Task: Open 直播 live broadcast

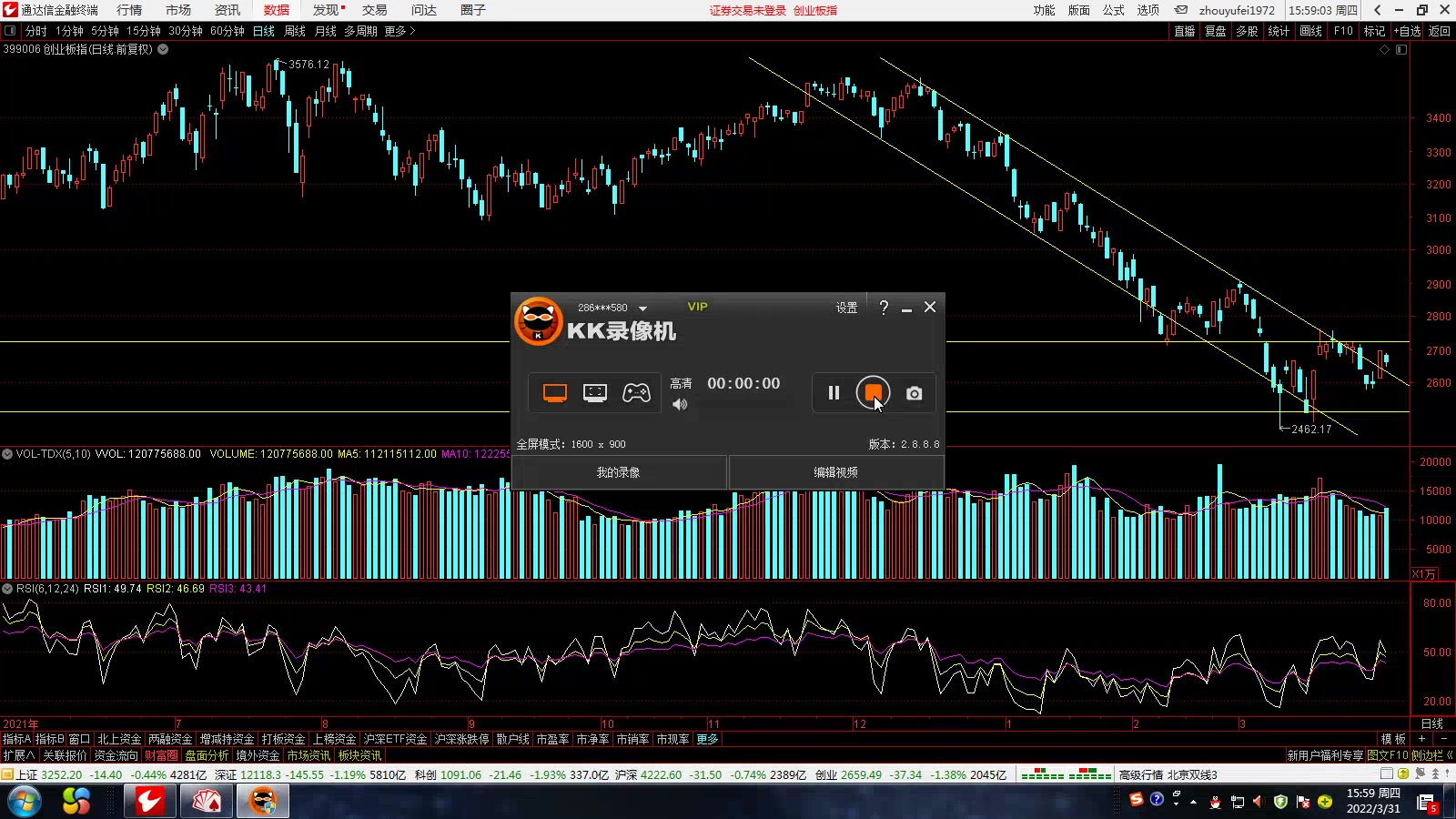Action: (x=1184, y=31)
